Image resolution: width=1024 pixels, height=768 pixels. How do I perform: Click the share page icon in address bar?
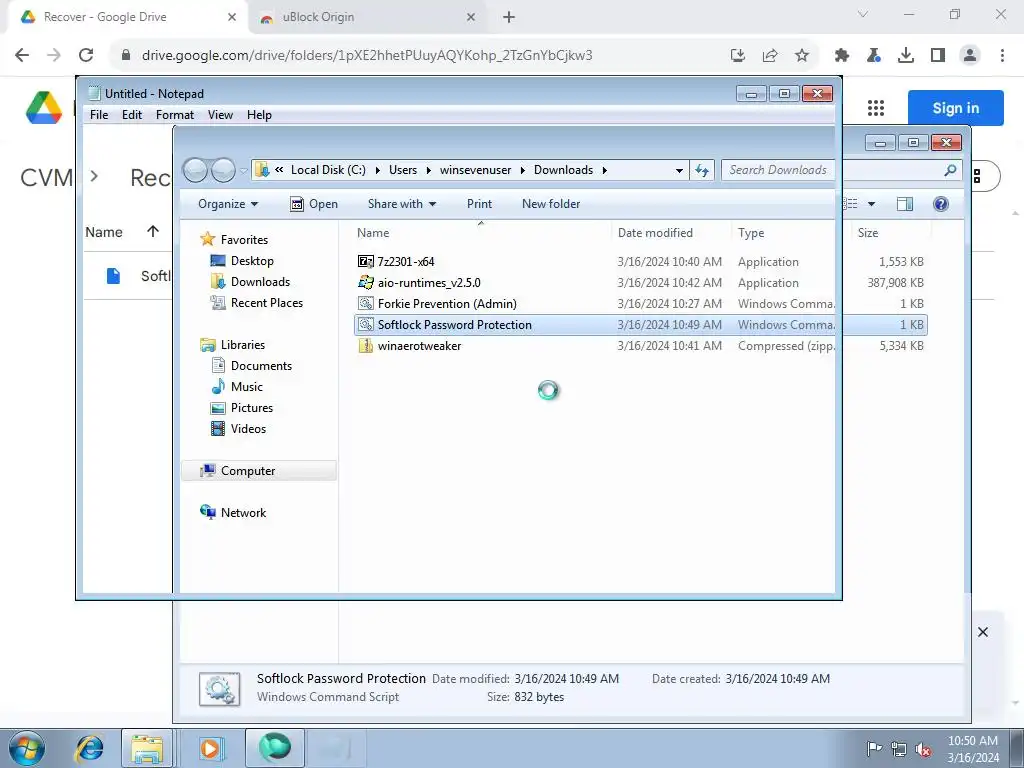click(x=770, y=56)
